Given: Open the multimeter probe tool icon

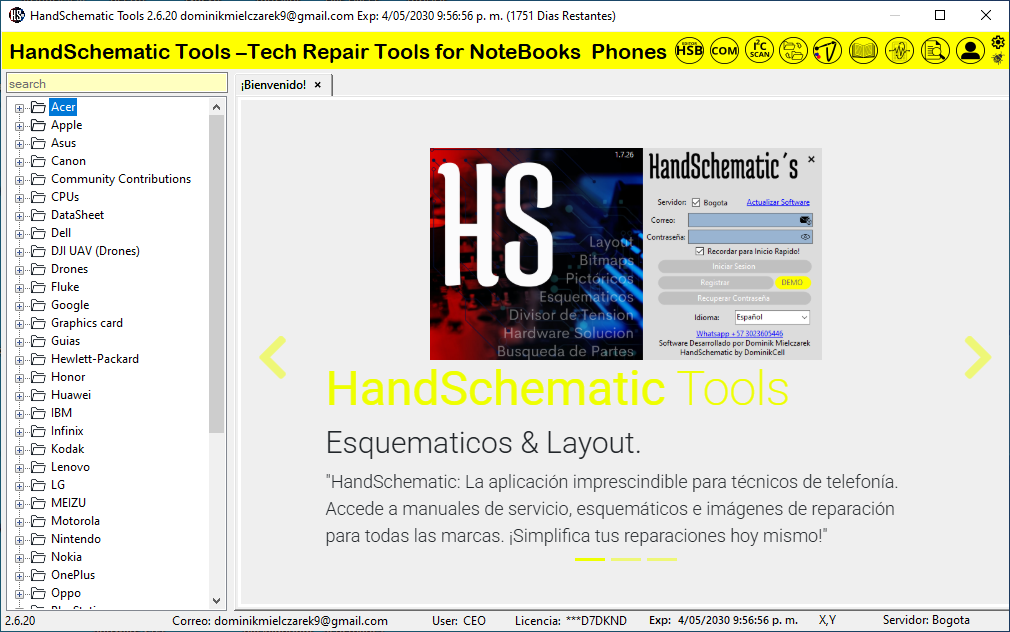Looking at the screenshot, I should click(x=828, y=50).
